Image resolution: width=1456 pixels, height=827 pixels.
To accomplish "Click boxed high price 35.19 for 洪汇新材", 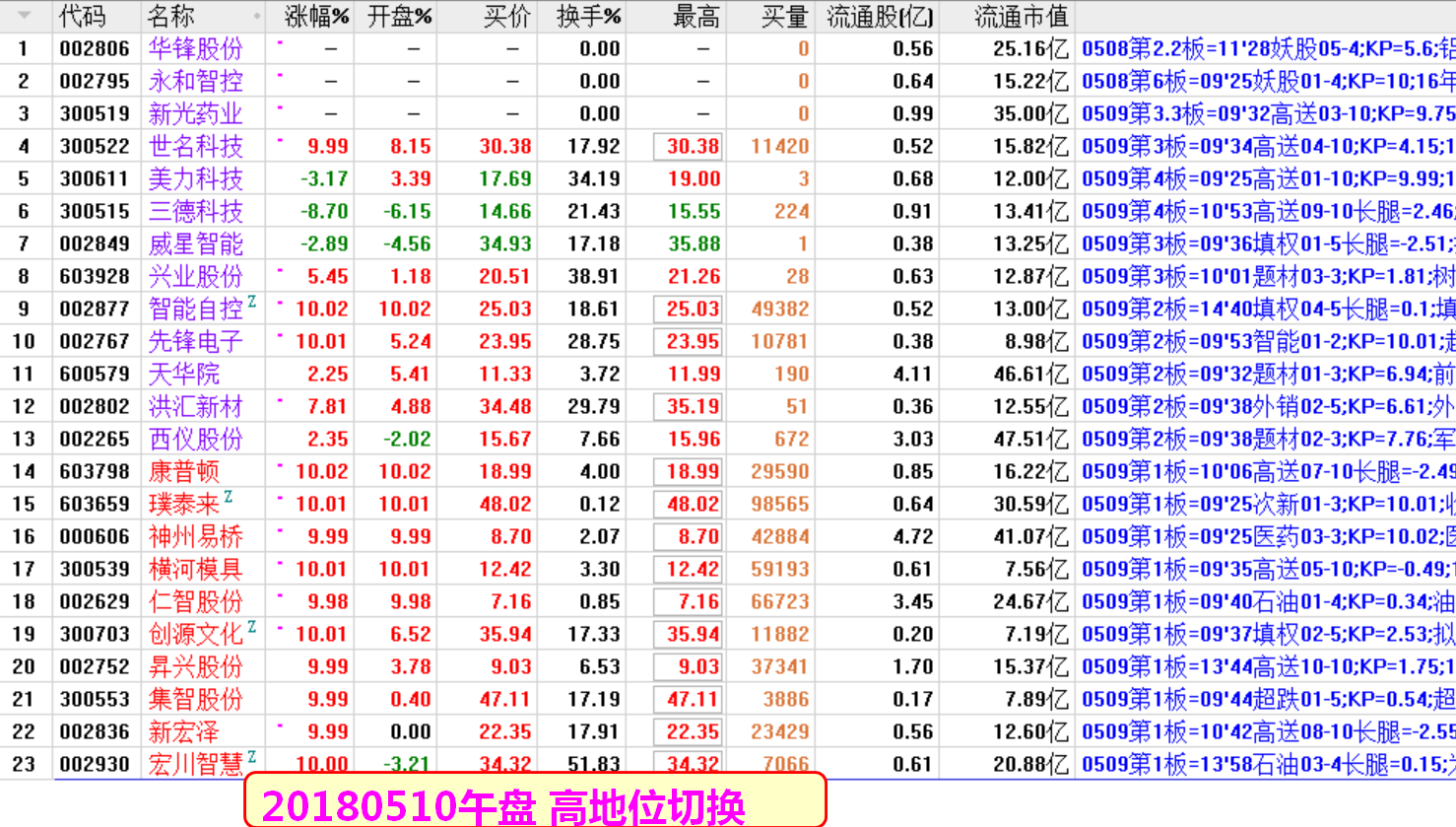I will pyautogui.click(x=688, y=406).
